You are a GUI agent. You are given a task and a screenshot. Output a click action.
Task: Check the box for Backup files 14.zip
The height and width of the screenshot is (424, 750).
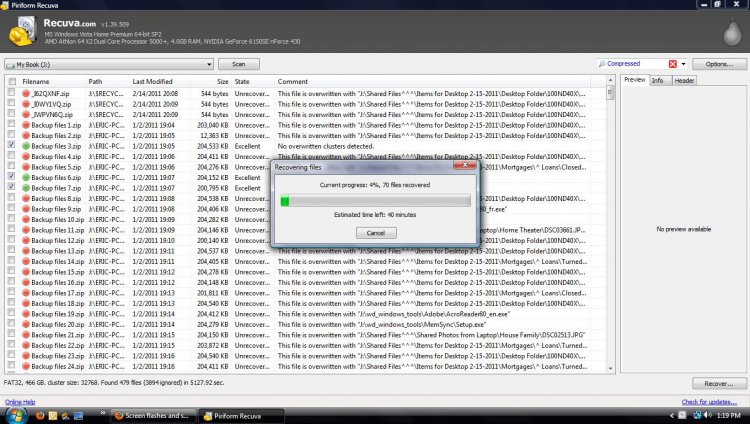[11, 260]
